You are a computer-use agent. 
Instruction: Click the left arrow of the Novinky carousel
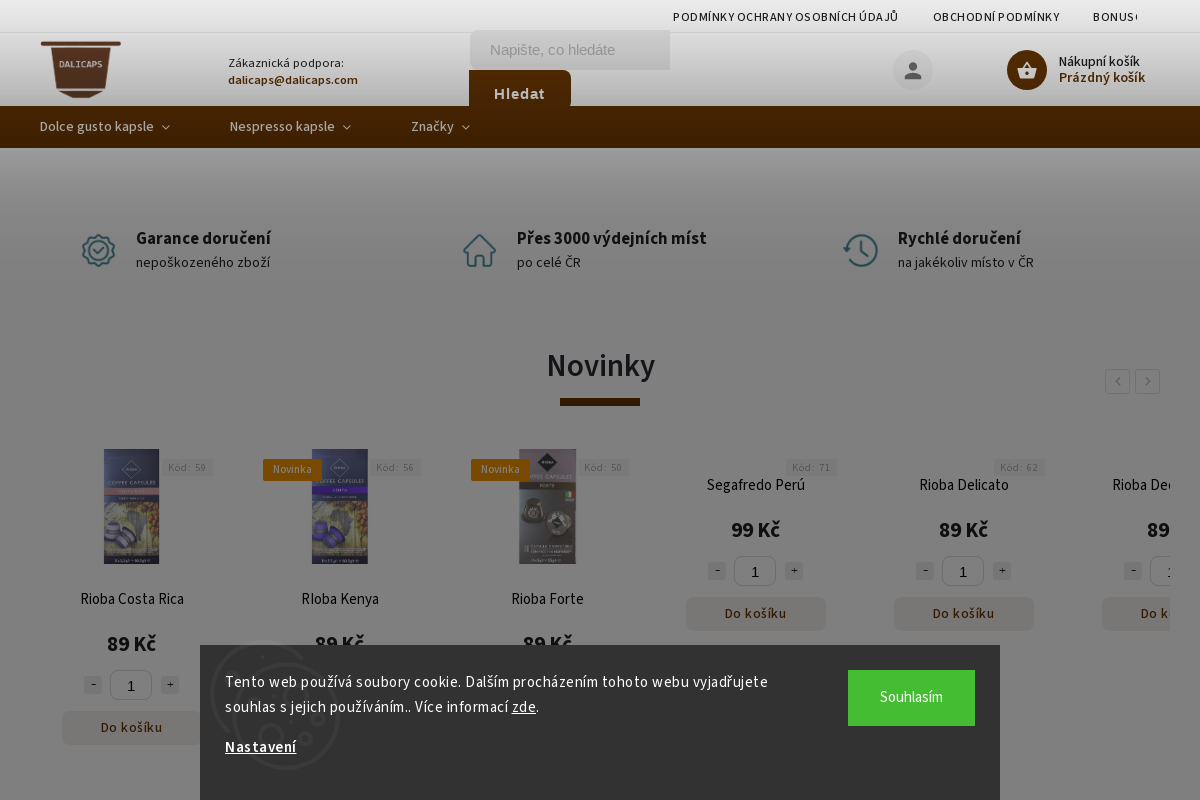(1117, 381)
